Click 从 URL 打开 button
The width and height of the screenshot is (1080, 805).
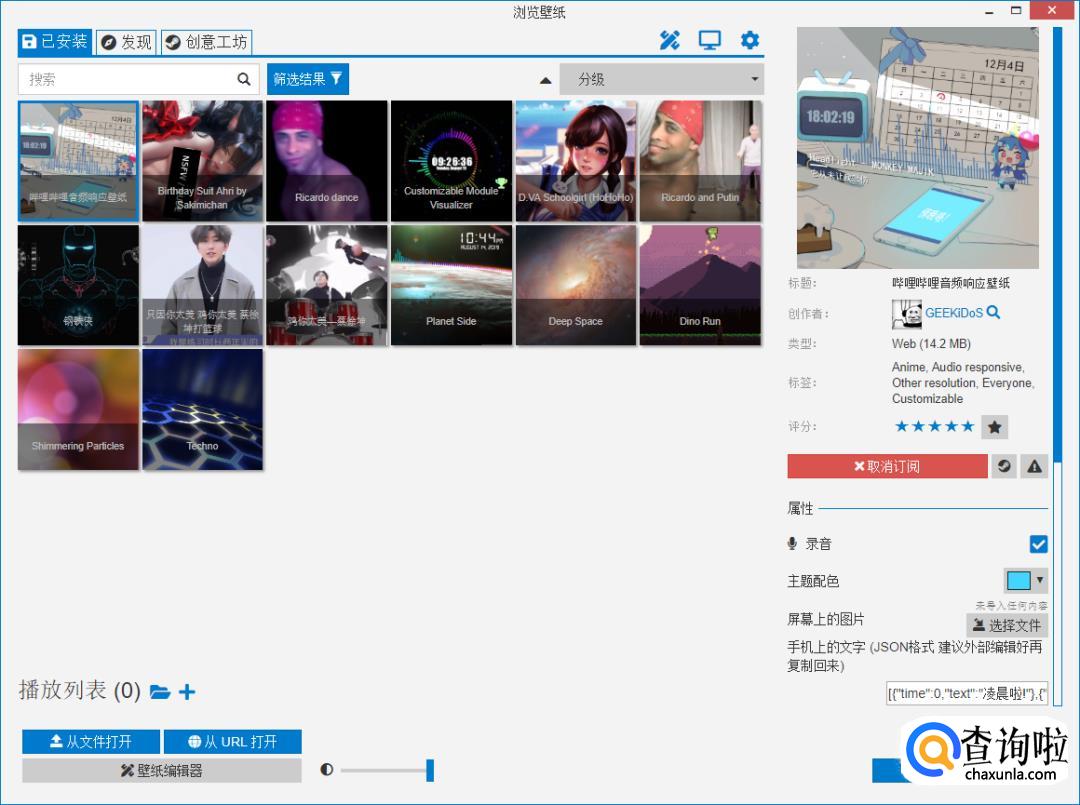(233, 742)
